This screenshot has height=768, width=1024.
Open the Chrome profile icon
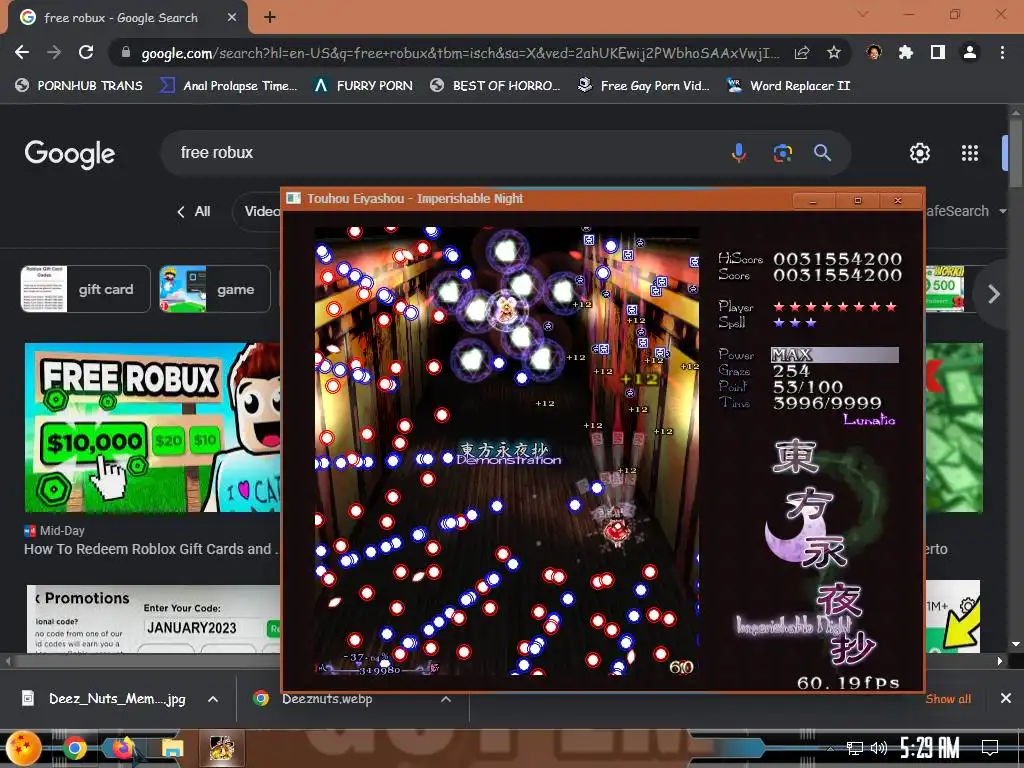tap(970, 52)
